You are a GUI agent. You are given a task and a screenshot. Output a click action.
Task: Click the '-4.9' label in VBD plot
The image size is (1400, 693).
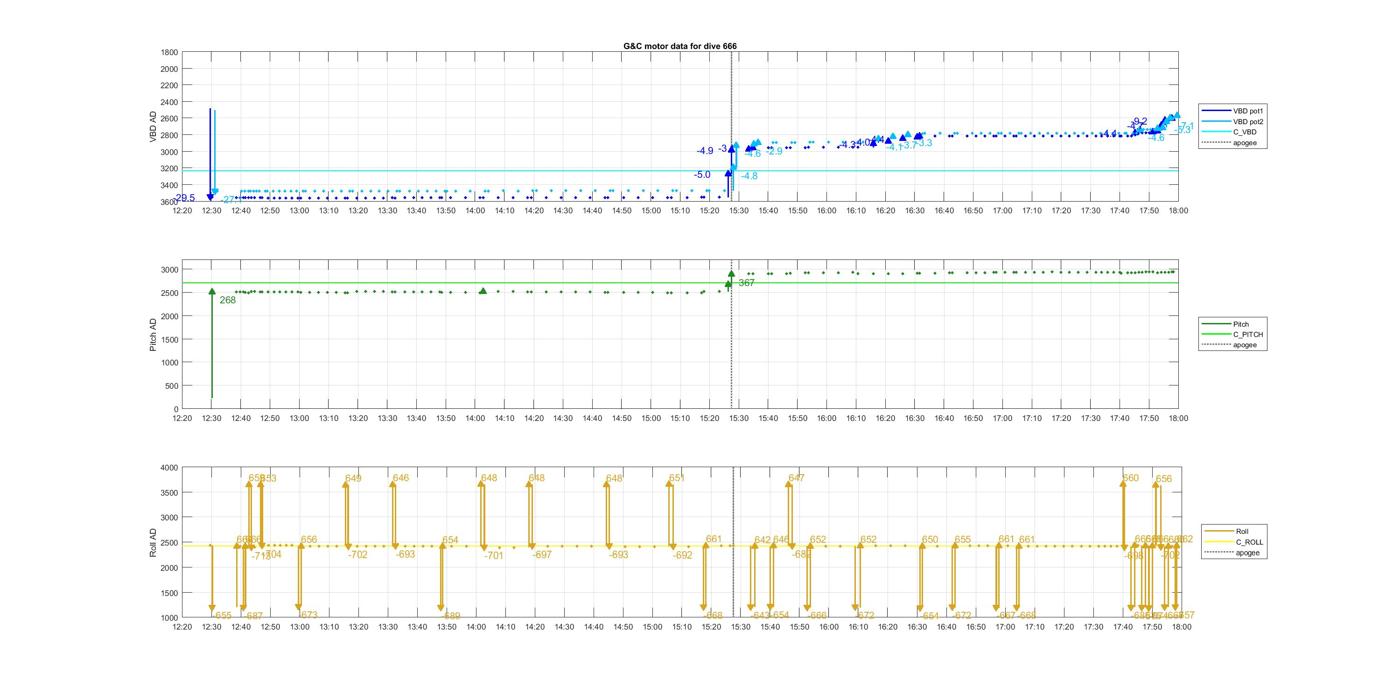tap(705, 151)
